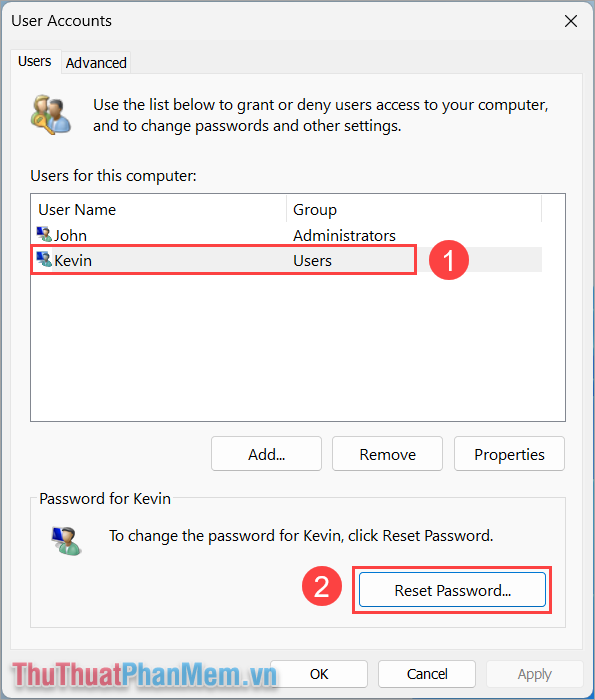Switch to the Advanced tab

(x=96, y=63)
